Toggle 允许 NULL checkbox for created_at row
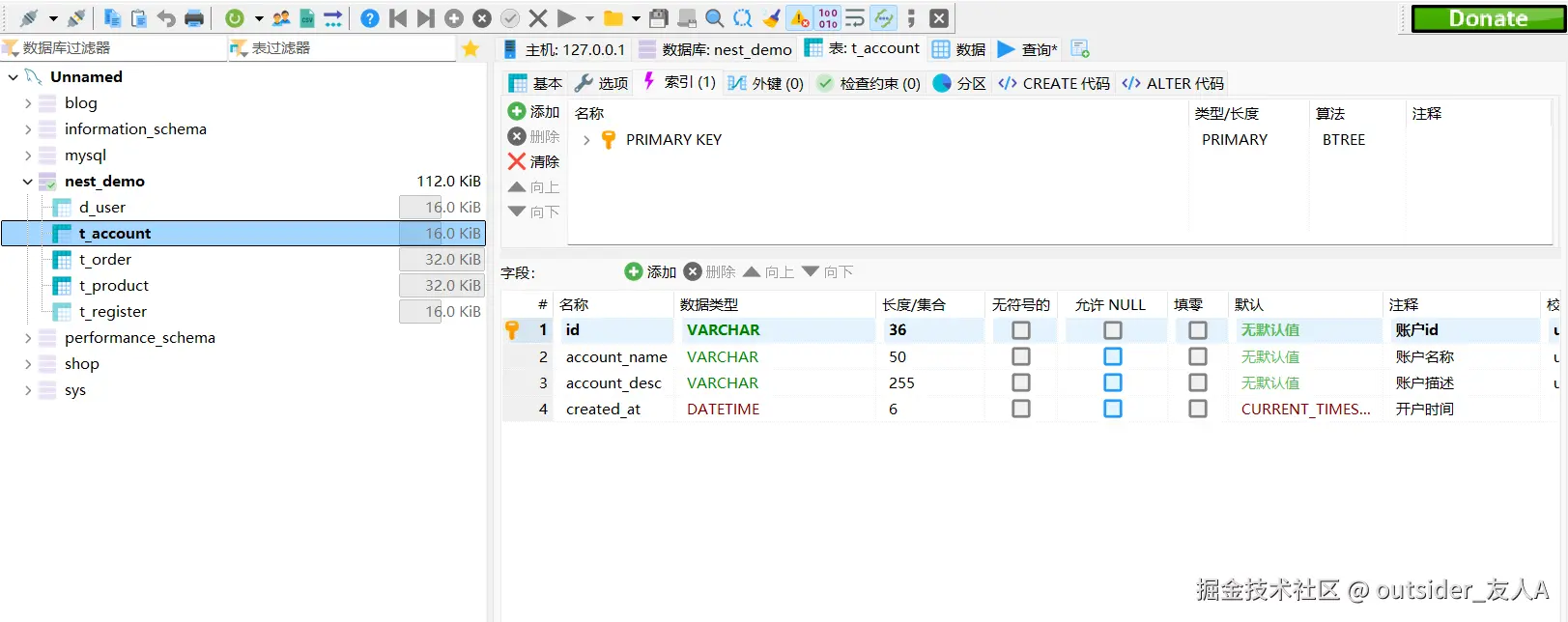1568x622 pixels. [1113, 409]
